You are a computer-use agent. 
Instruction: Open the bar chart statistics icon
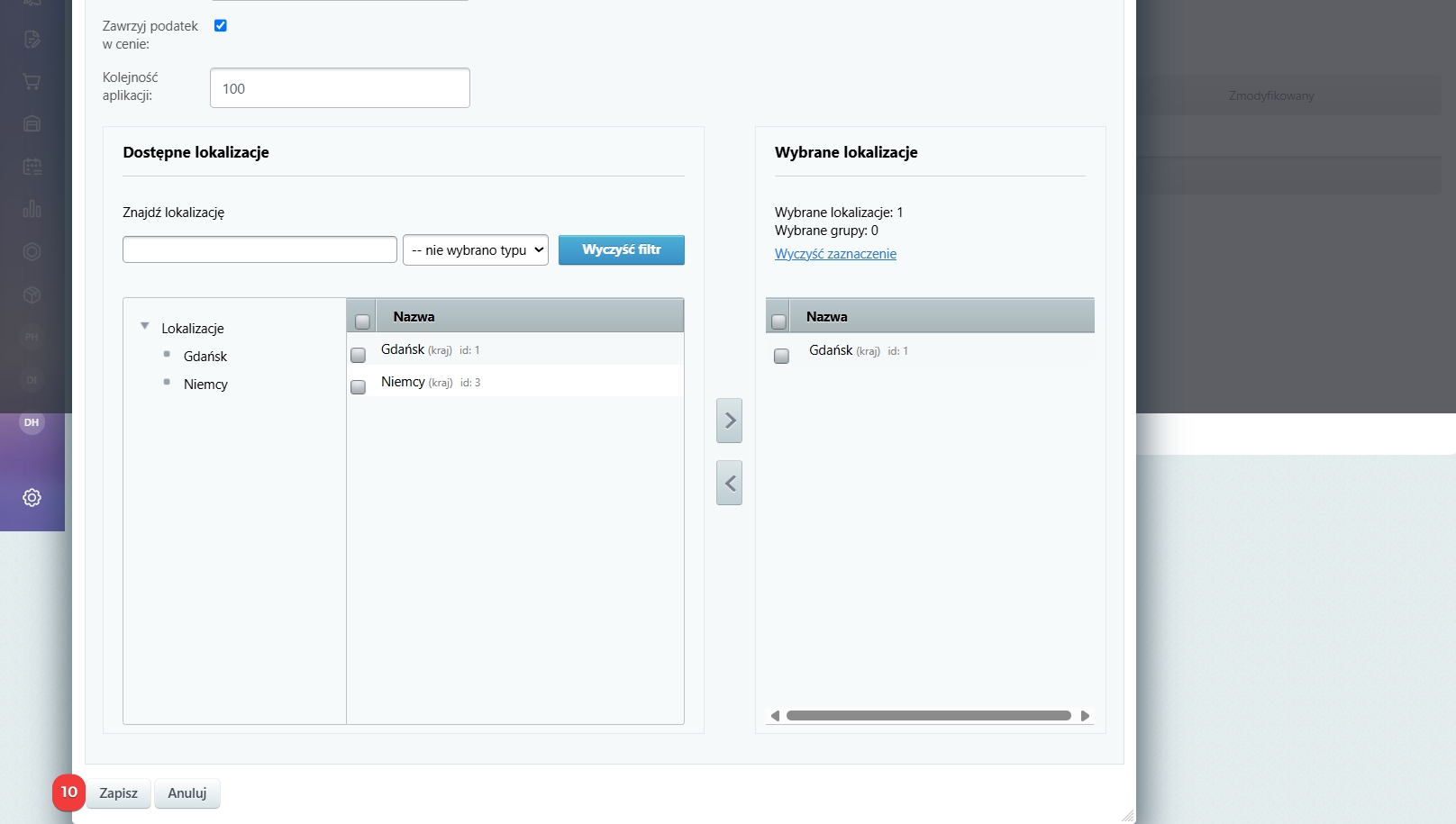click(32, 209)
